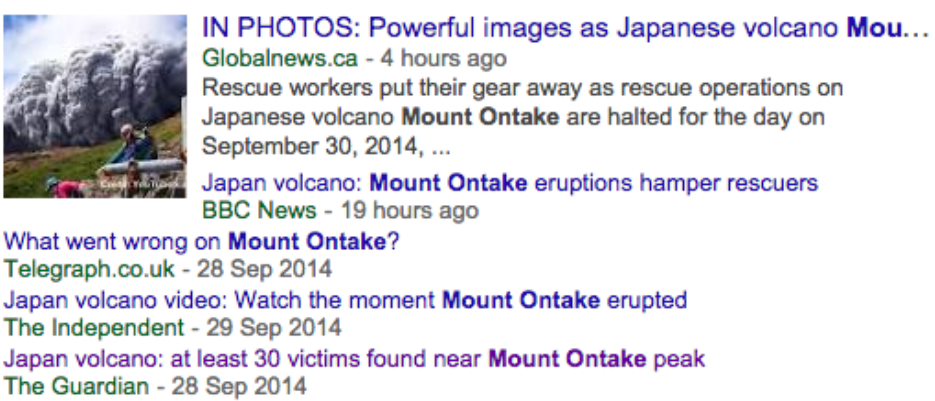Click bold 'Mount Ontake' in the snippet text
Screen dimensions: 935x401
tap(480, 117)
